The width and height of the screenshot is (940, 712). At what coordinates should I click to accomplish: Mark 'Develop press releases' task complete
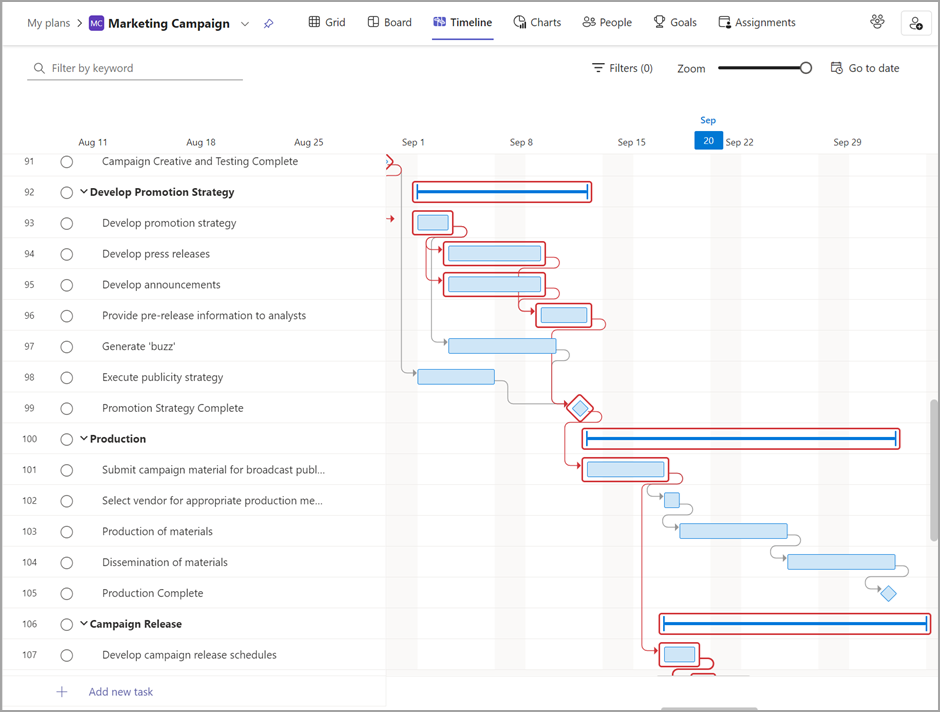pos(67,254)
